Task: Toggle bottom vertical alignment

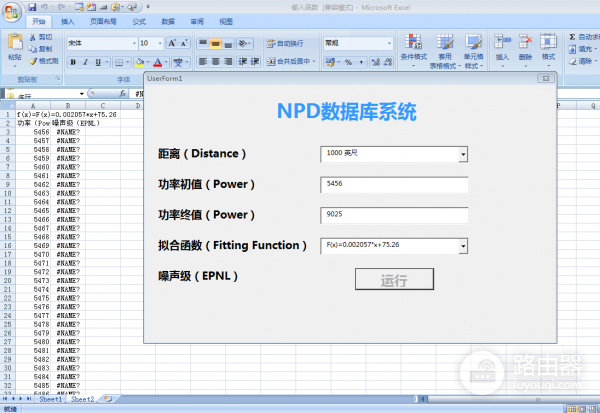Action: [228, 44]
